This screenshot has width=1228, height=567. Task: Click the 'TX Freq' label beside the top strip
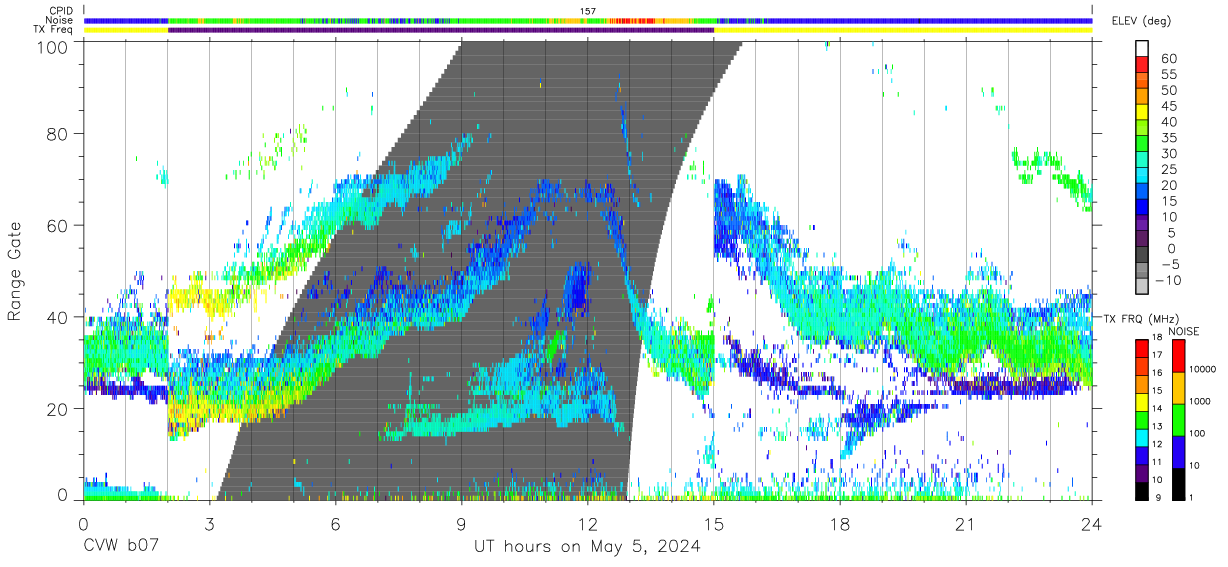[x=54, y=30]
